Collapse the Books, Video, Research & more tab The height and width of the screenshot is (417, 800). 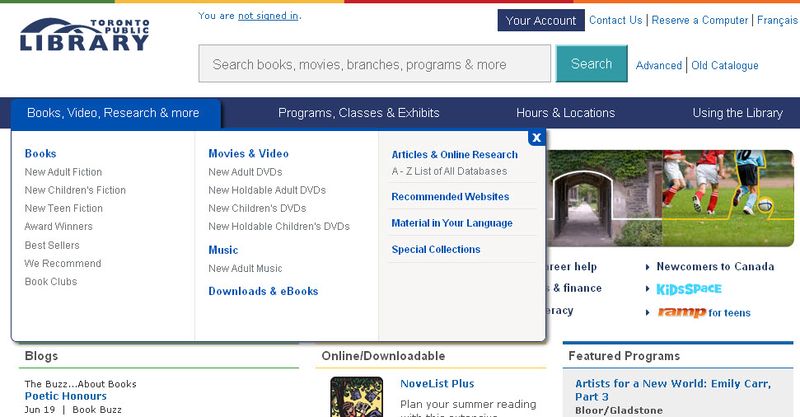click(113, 113)
